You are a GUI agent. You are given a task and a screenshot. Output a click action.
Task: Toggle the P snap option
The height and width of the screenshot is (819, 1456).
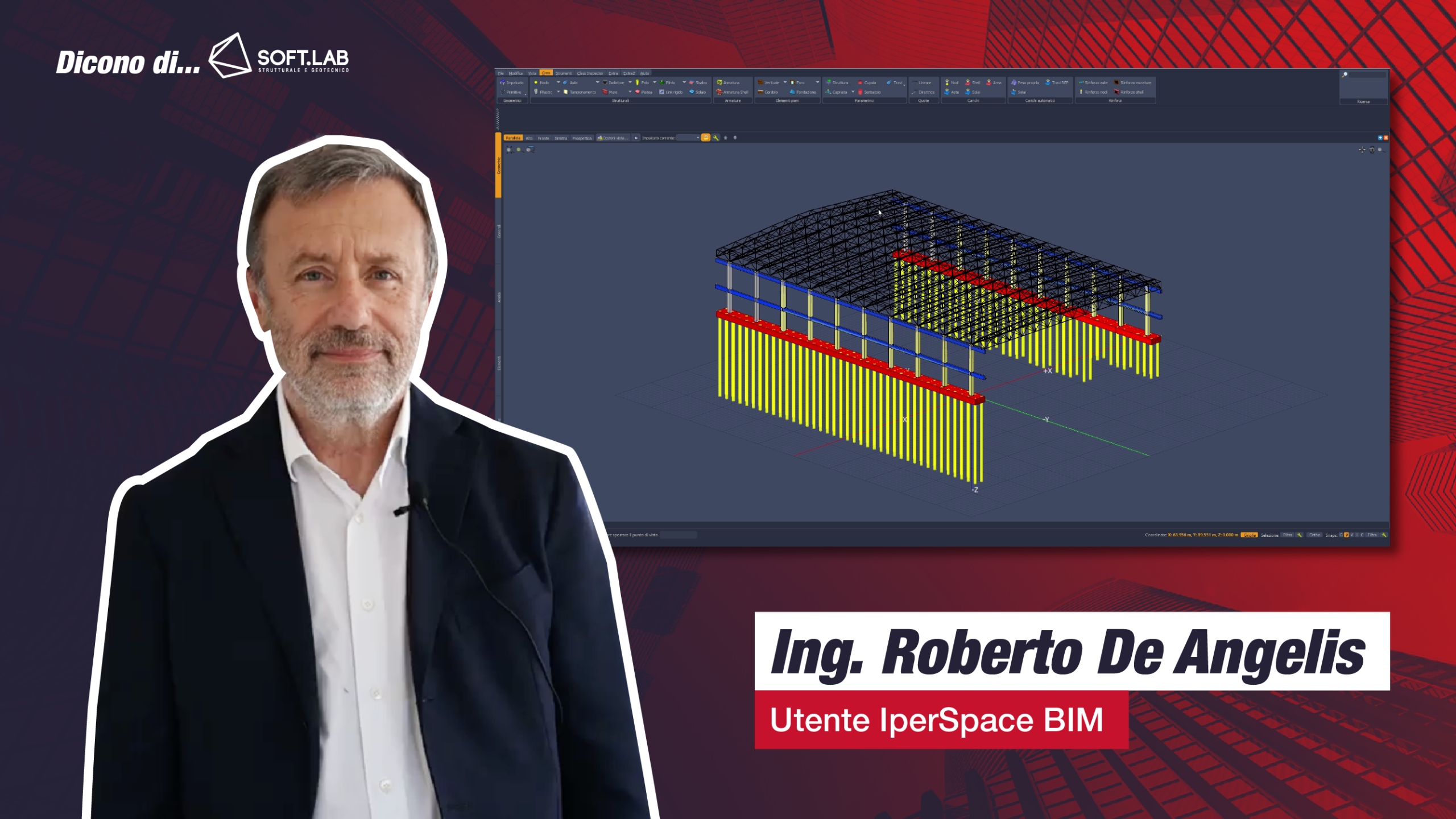click(1346, 535)
